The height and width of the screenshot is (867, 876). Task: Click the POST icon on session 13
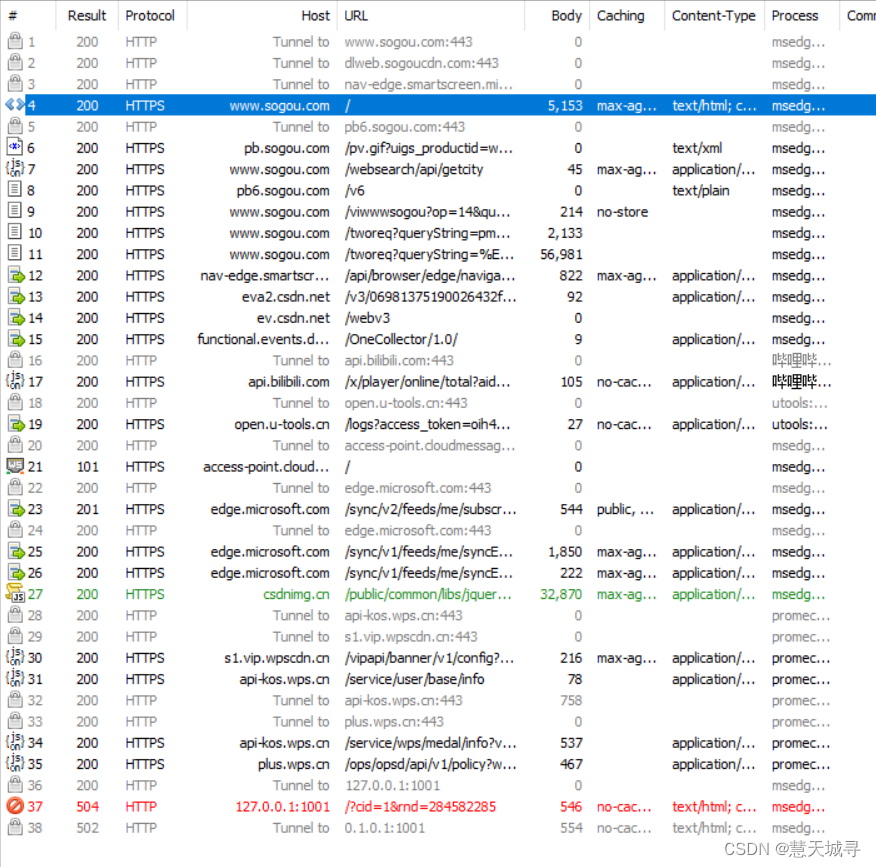(x=17, y=296)
